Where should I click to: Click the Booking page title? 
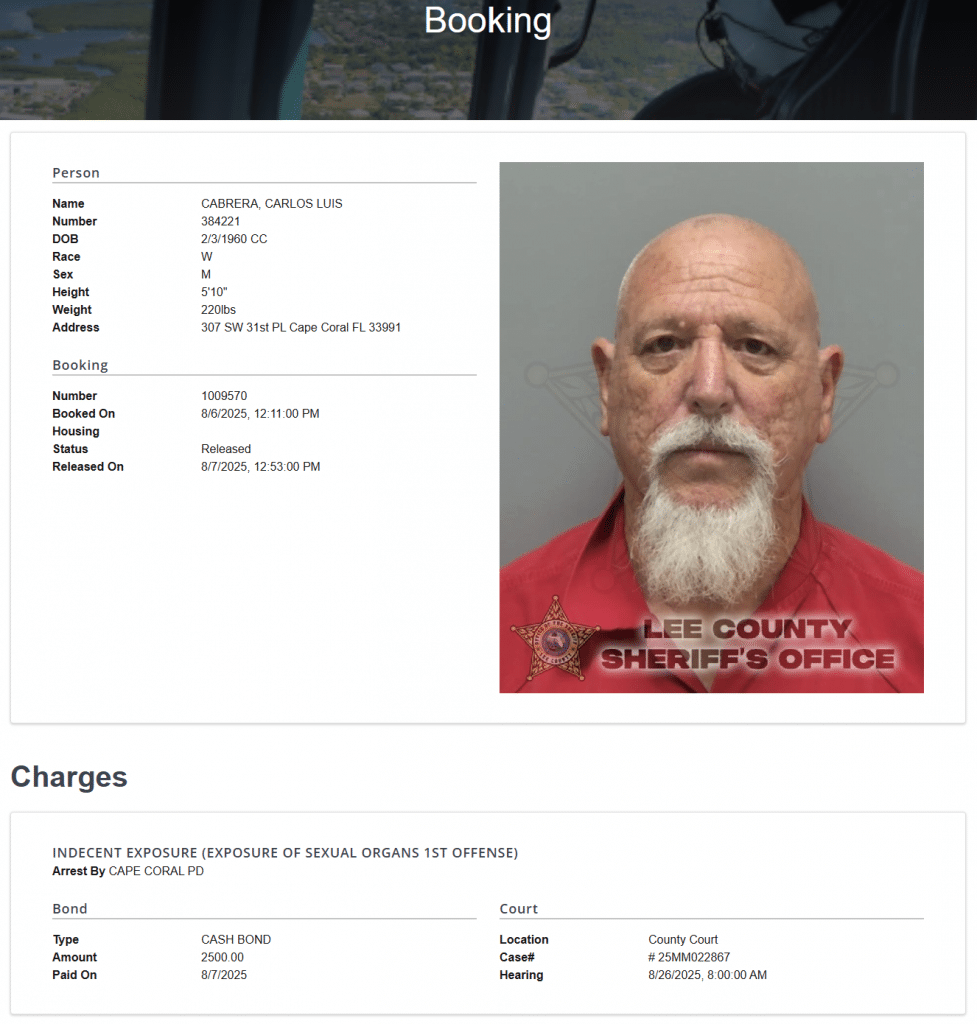click(488, 20)
